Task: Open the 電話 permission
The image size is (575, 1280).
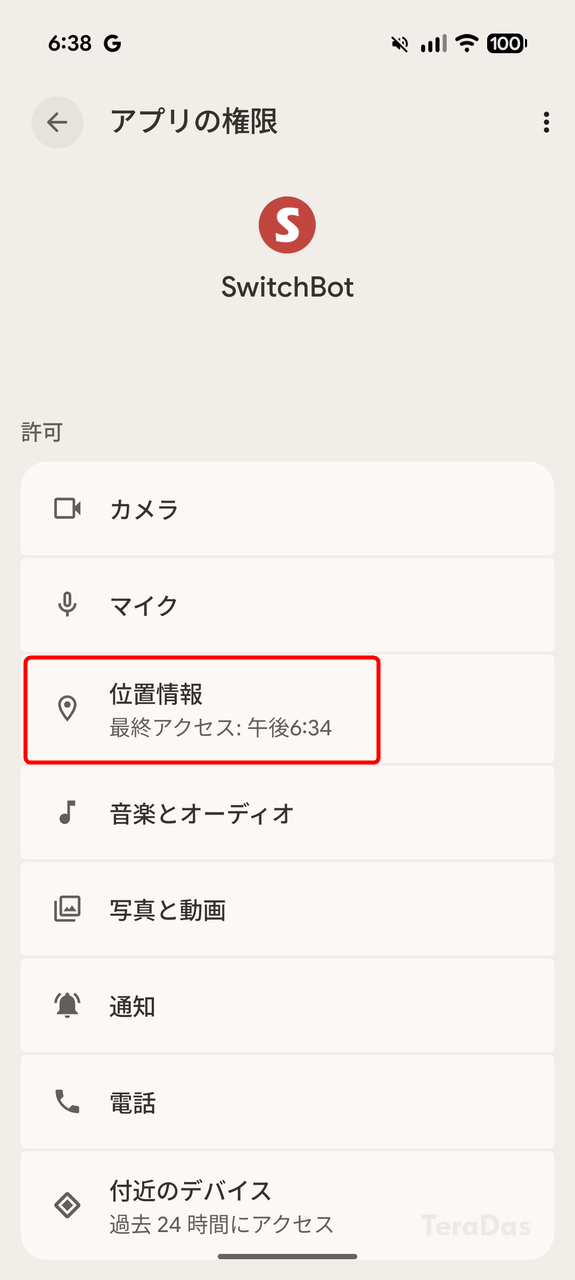Action: 287,1103
